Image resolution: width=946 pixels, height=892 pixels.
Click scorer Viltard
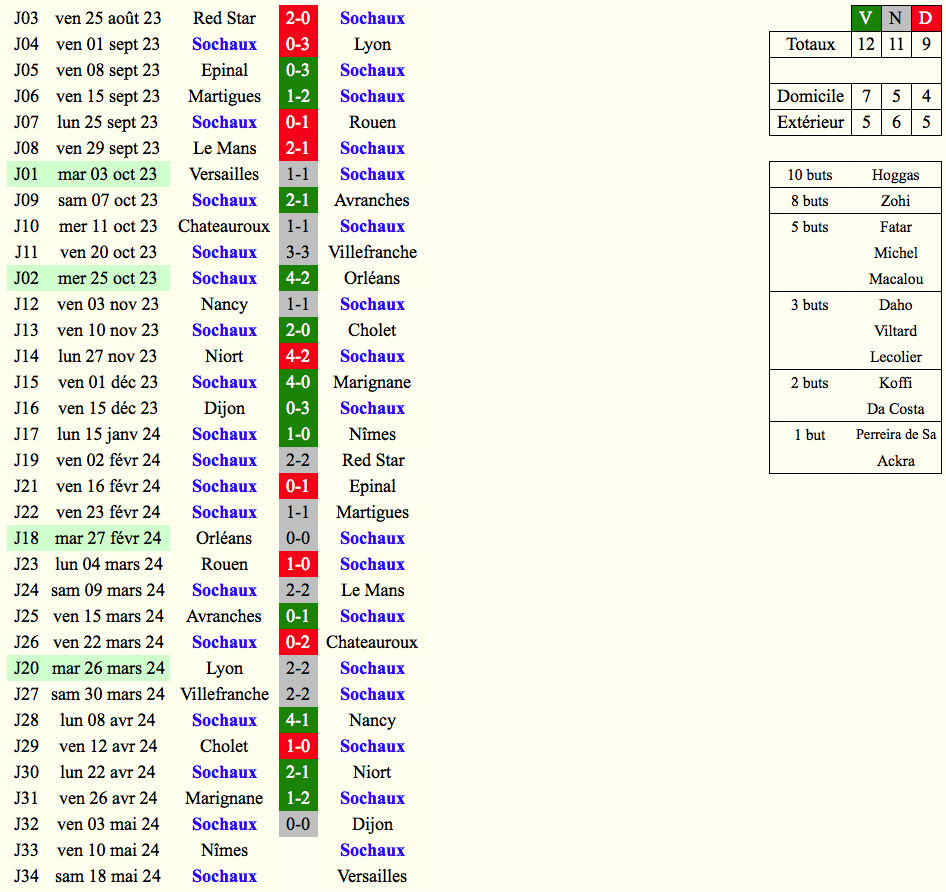point(895,331)
